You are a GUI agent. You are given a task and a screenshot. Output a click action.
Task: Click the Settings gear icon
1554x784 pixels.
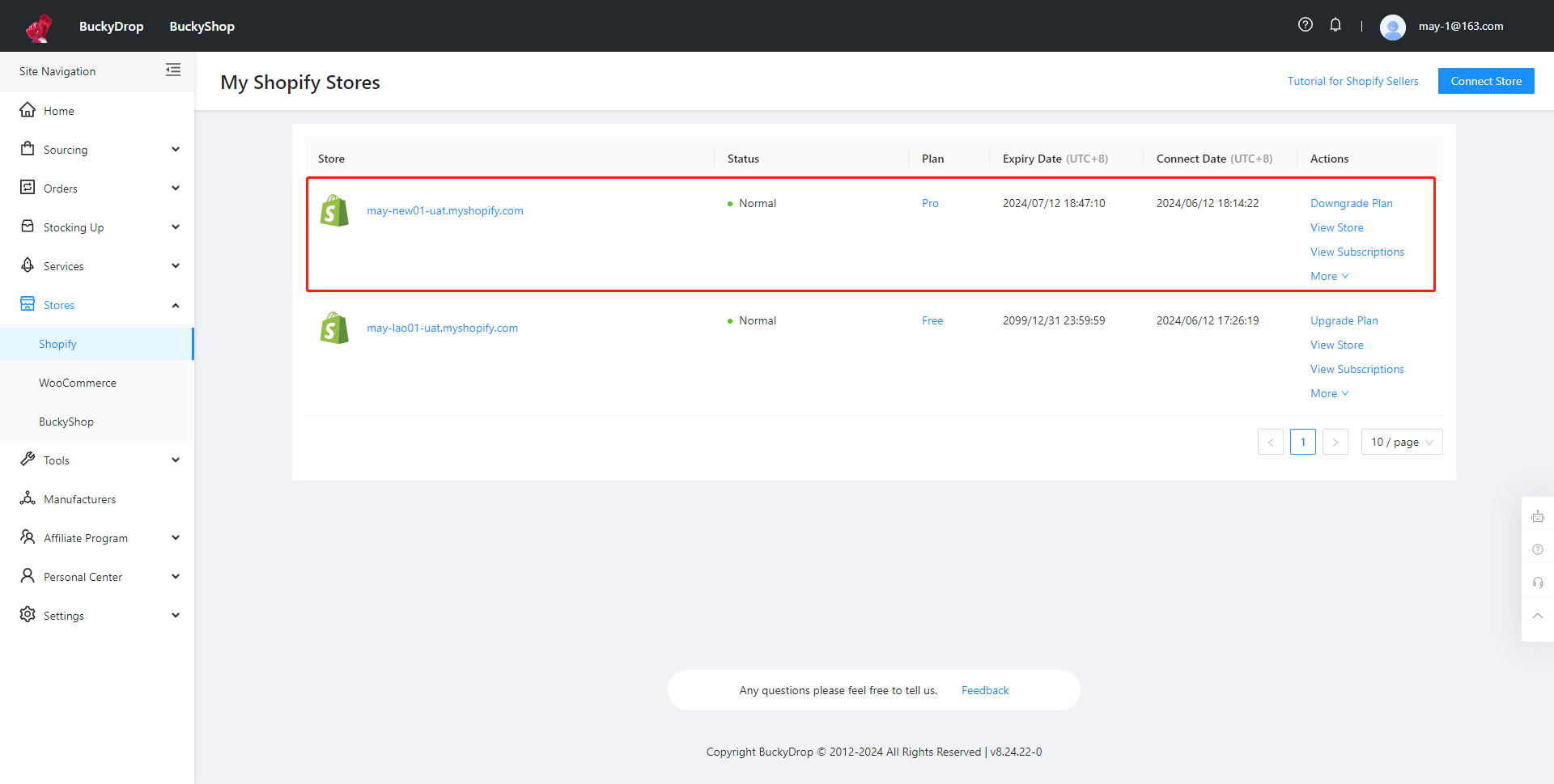click(28, 615)
